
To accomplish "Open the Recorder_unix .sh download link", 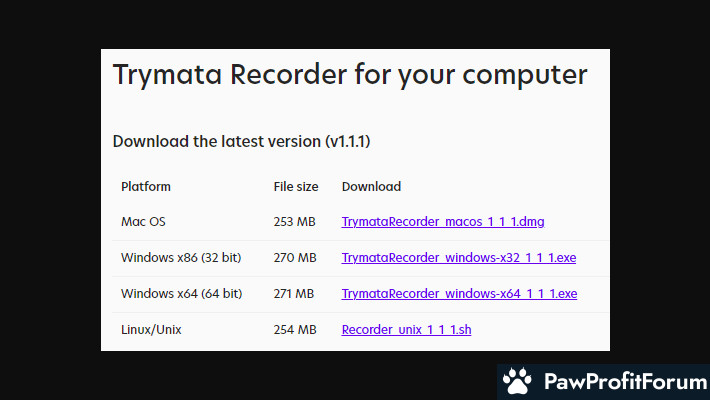I will (406, 329).
